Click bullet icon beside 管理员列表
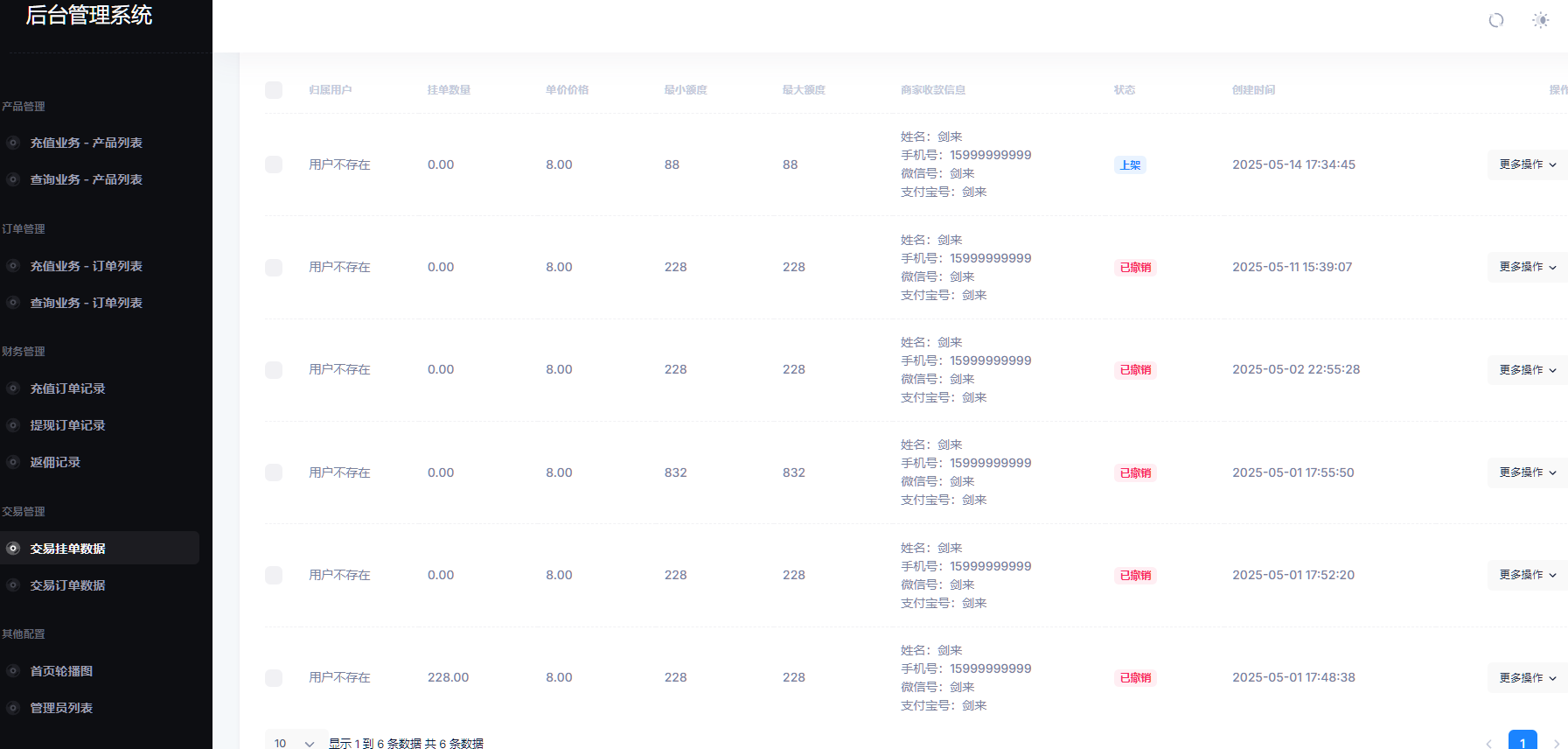This screenshot has width=1568, height=749. point(13,708)
